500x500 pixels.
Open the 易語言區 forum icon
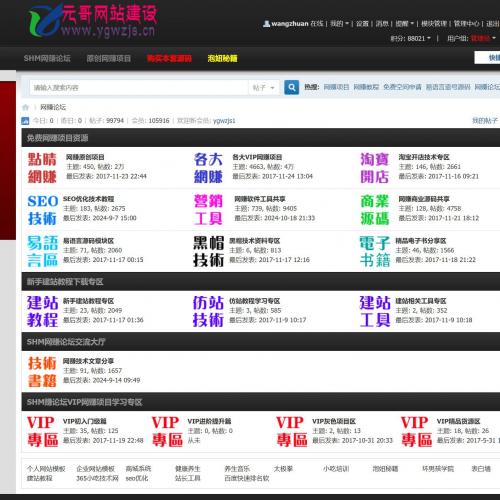click(x=42, y=251)
